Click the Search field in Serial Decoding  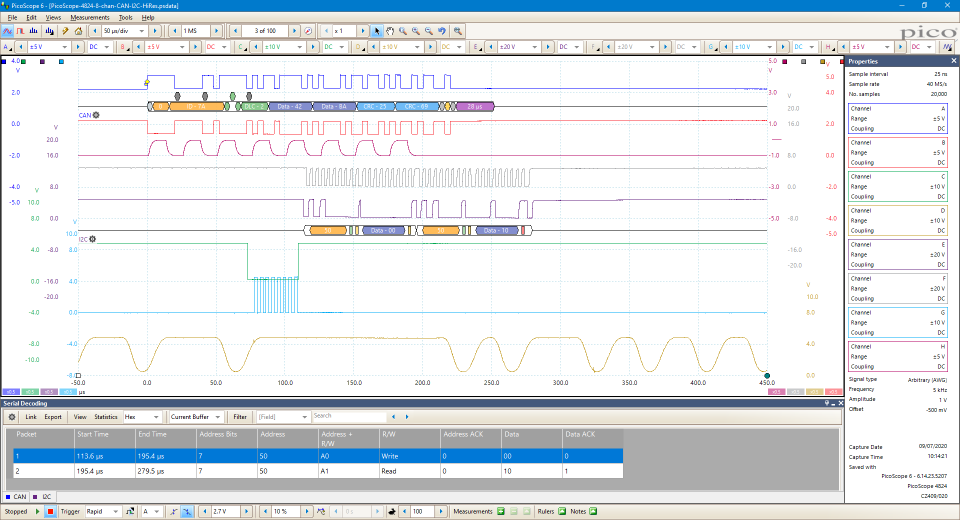click(348, 417)
